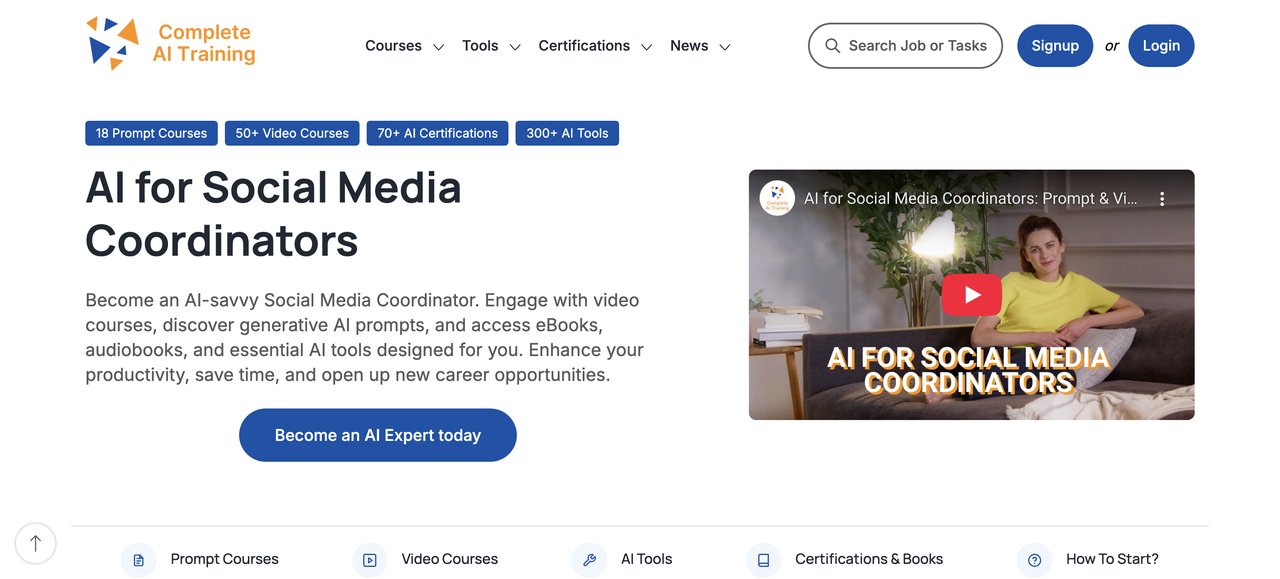Click the How To Start question icon
1280x579 pixels.
pos(1035,560)
